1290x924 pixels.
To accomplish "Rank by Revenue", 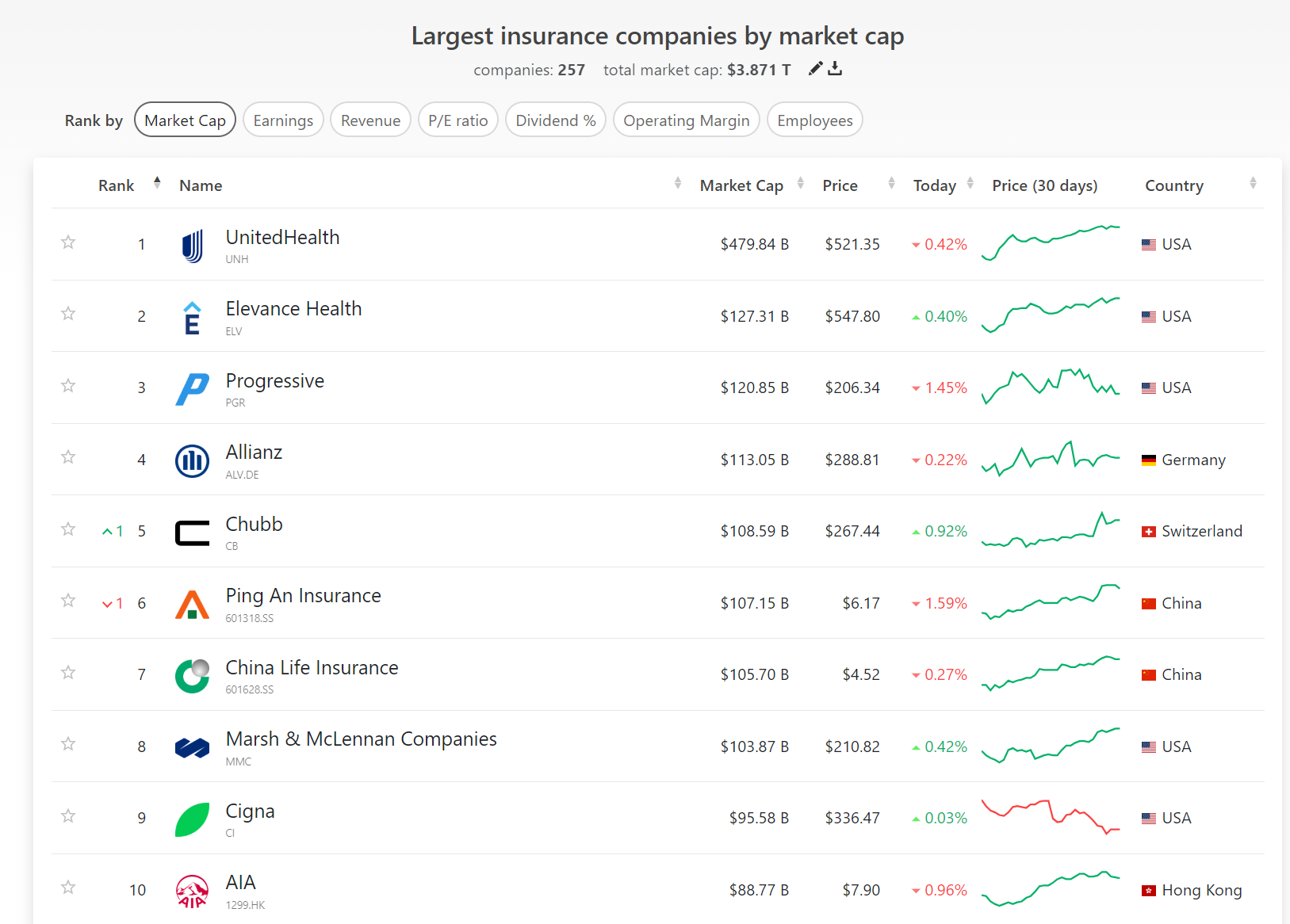I will click(370, 120).
